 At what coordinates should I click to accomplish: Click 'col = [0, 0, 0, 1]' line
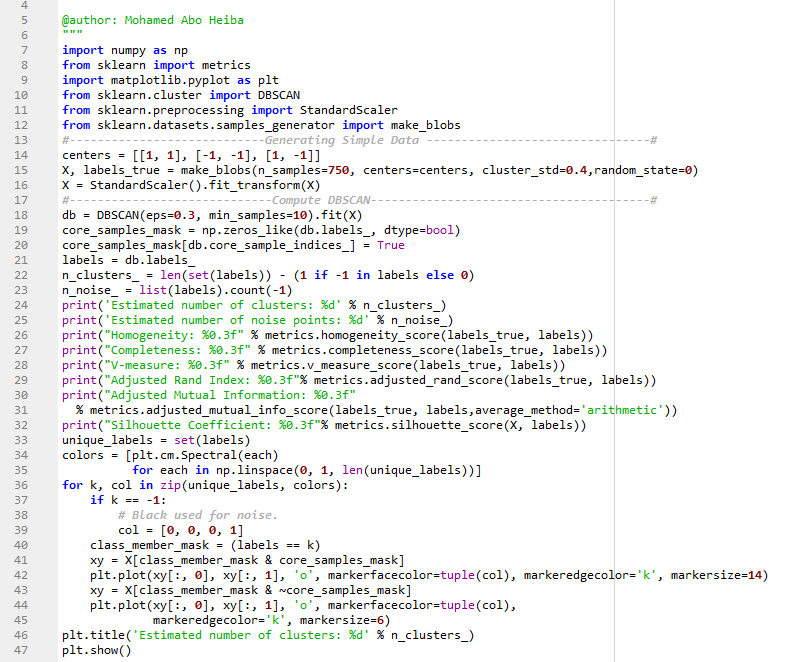(x=181, y=530)
